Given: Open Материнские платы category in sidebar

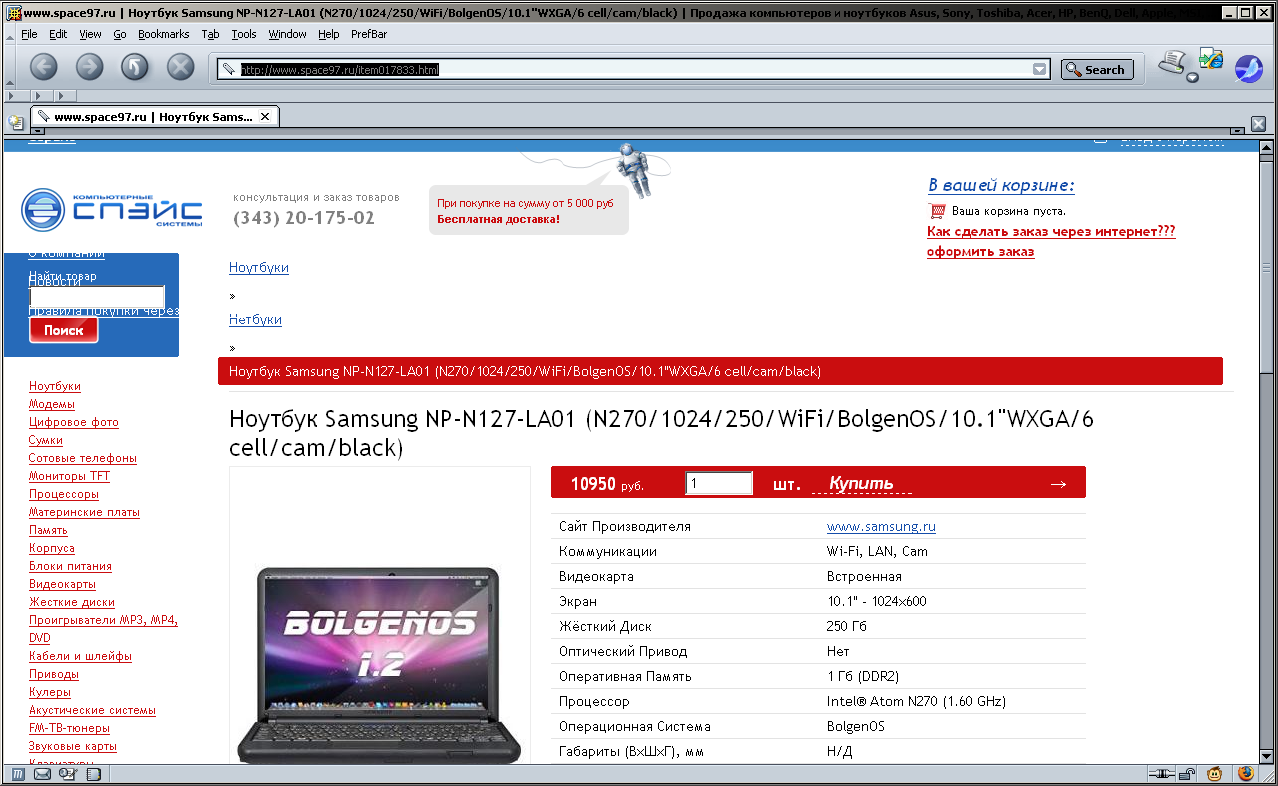Looking at the screenshot, I should 84,512.
